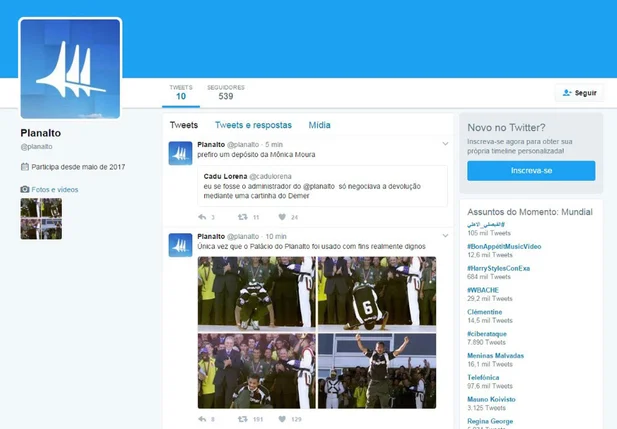617x429 pixels.
Task: Follow Planalto with the Seguir button
Action: coord(579,93)
